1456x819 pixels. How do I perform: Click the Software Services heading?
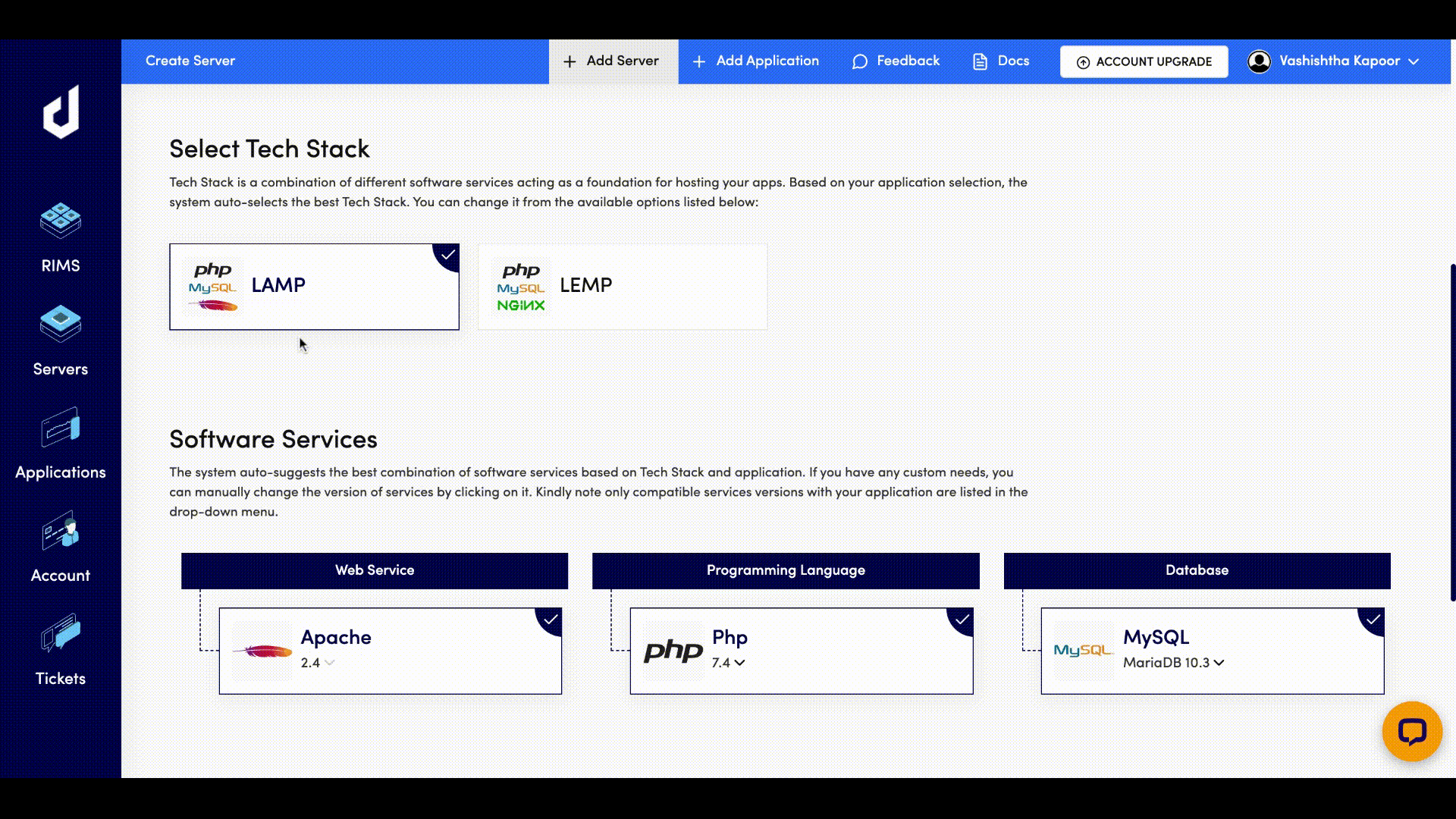point(273,439)
